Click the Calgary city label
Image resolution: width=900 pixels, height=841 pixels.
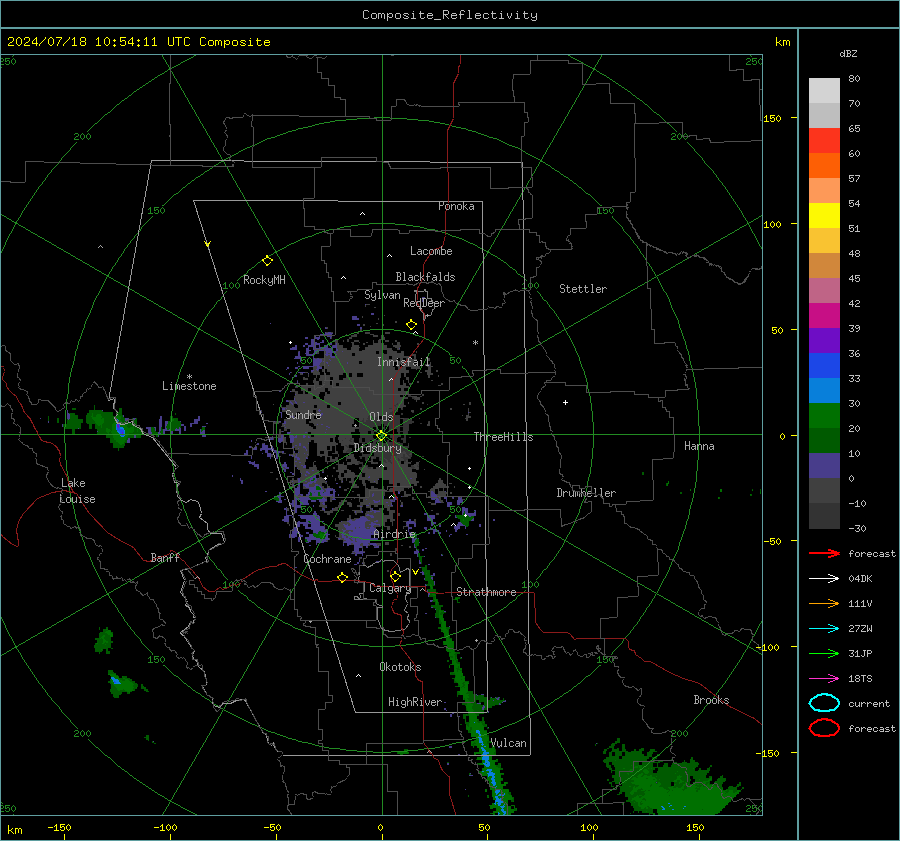click(x=390, y=588)
